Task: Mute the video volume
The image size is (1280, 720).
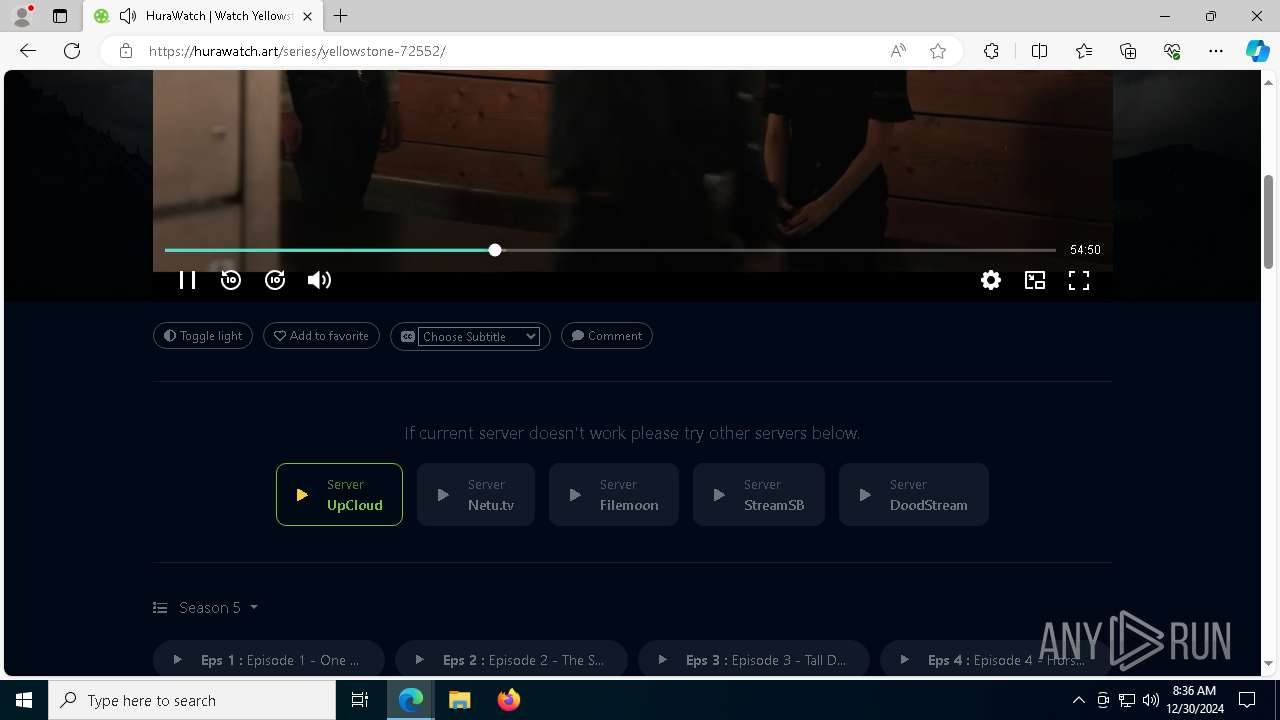Action: tap(319, 280)
